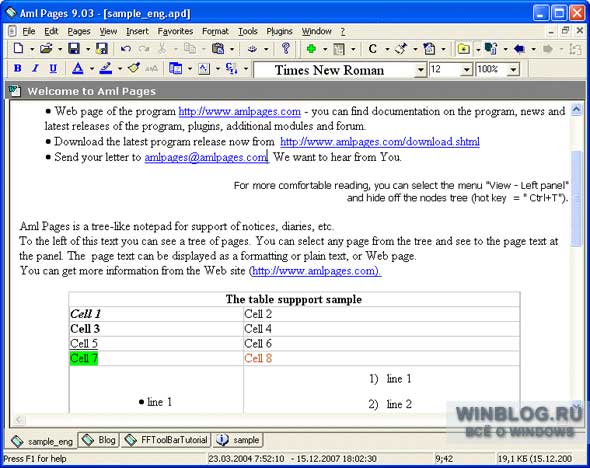Click the page properties icon beside green plus
Screen dimensions: 590x468
point(339,49)
